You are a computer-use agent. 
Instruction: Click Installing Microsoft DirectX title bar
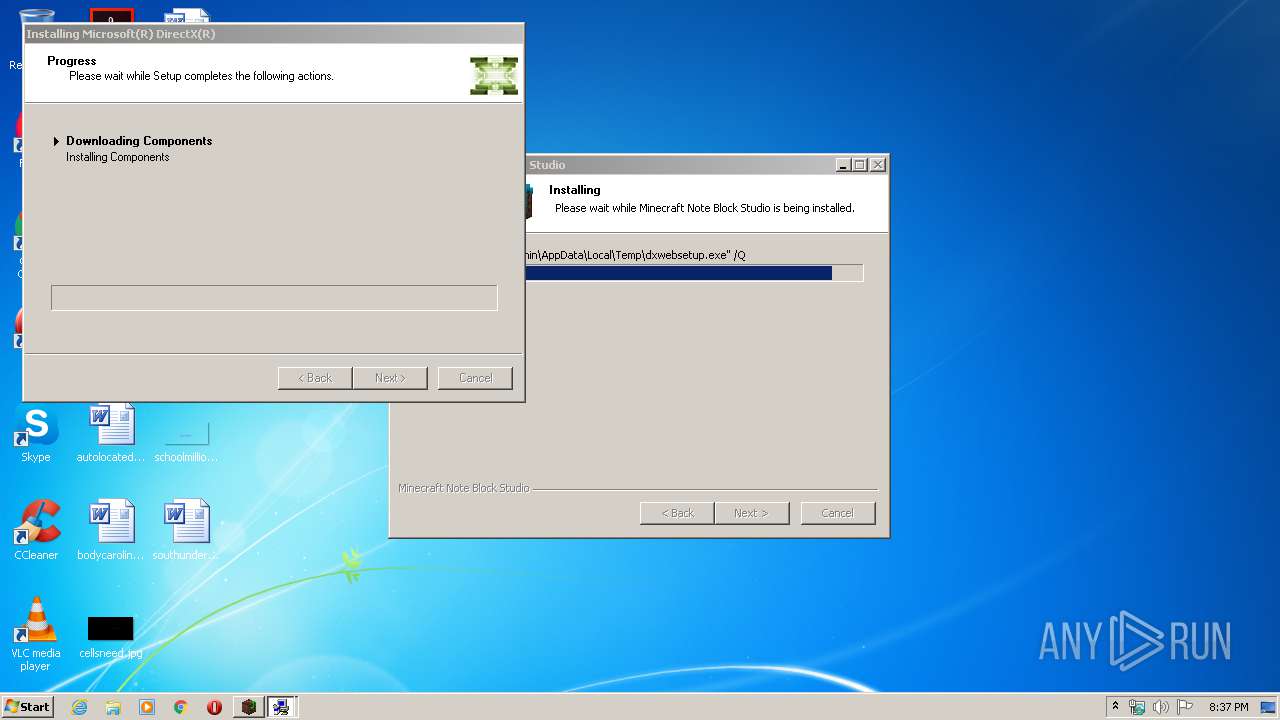[273, 34]
